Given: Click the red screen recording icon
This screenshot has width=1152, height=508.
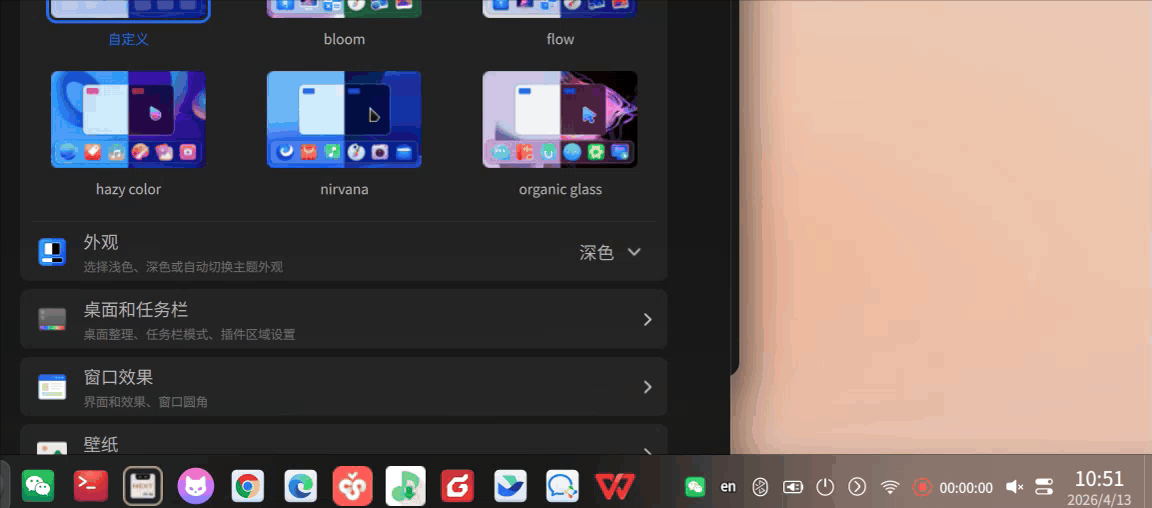Looking at the screenshot, I should pos(921,487).
